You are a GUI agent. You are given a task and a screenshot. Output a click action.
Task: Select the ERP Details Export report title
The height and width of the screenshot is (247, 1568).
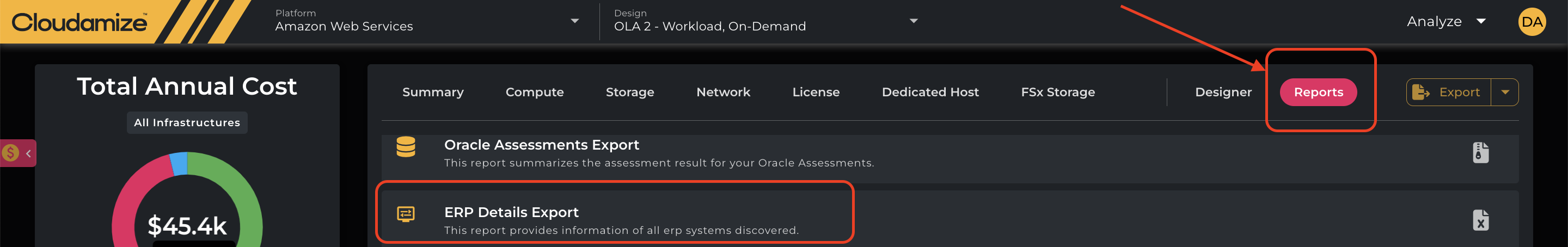click(x=511, y=212)
